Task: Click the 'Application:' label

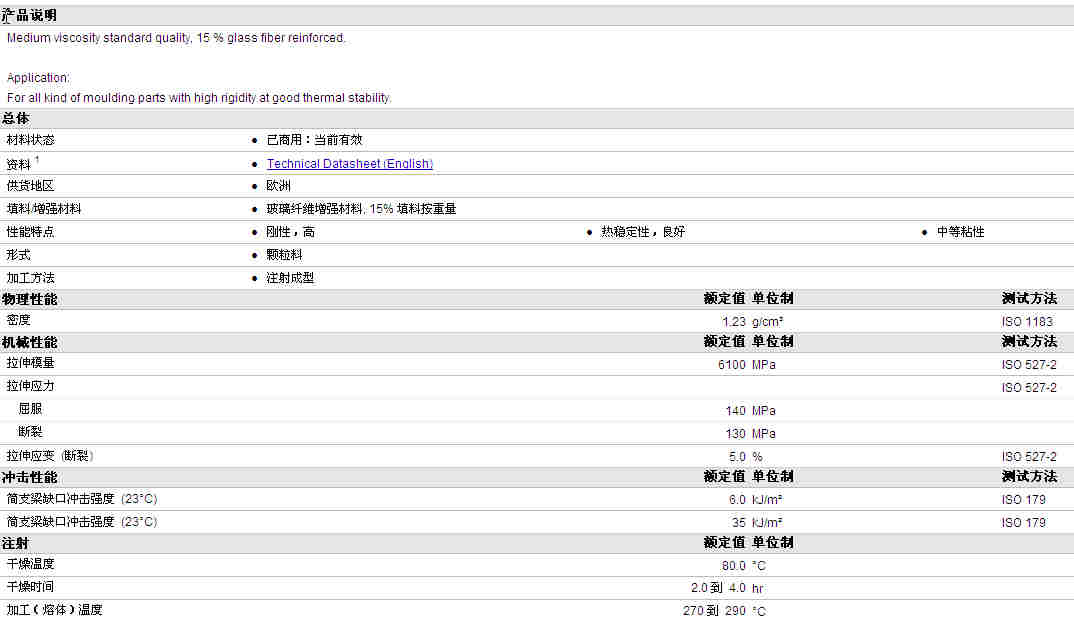Action: [38, 77]
